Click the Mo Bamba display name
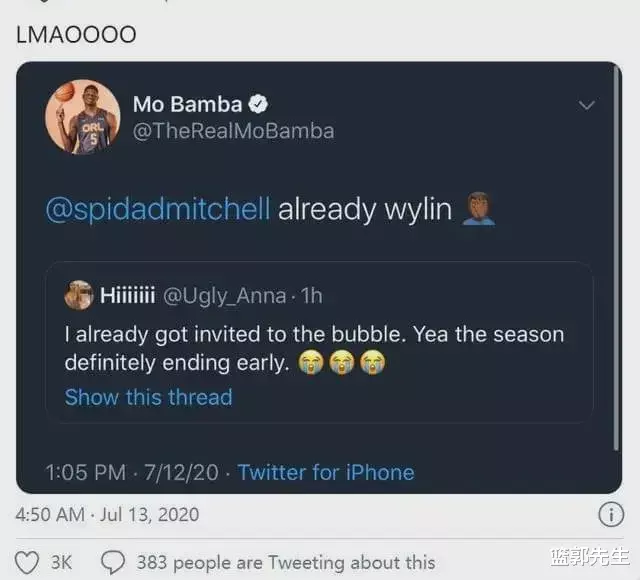Viewport: 640px width, 580px height. (x=188, y=104)
